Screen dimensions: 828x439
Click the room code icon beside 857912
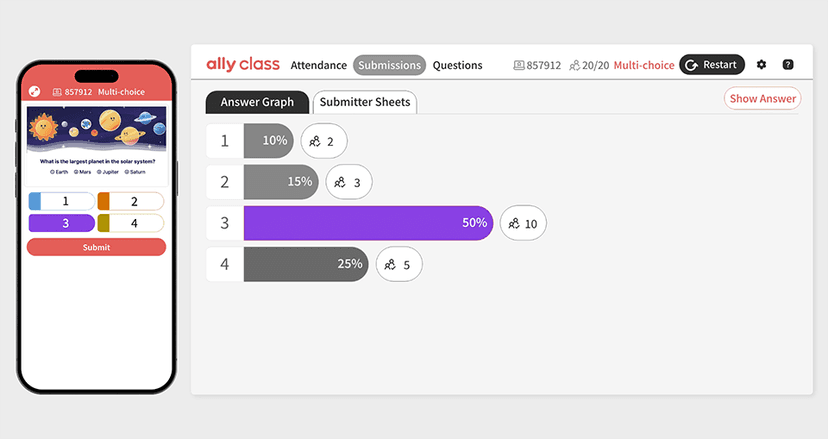(x=519, y=66)
